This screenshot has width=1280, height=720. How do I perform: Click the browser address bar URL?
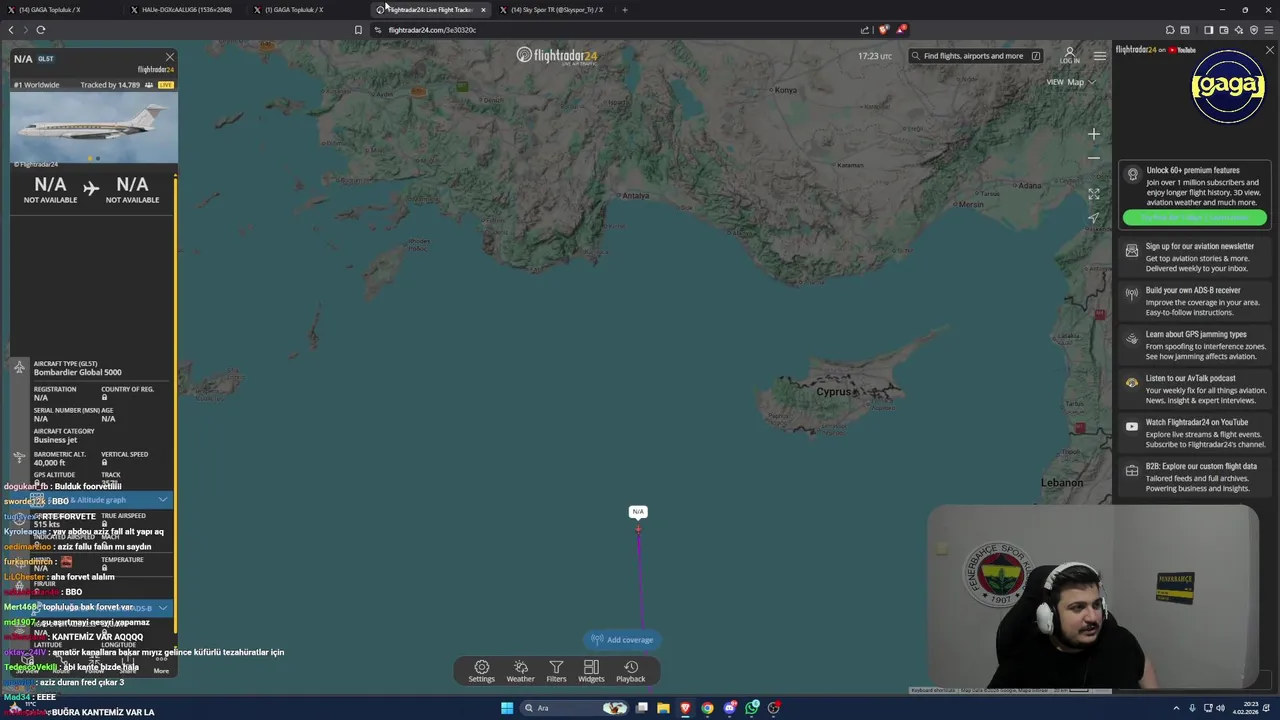432,30
